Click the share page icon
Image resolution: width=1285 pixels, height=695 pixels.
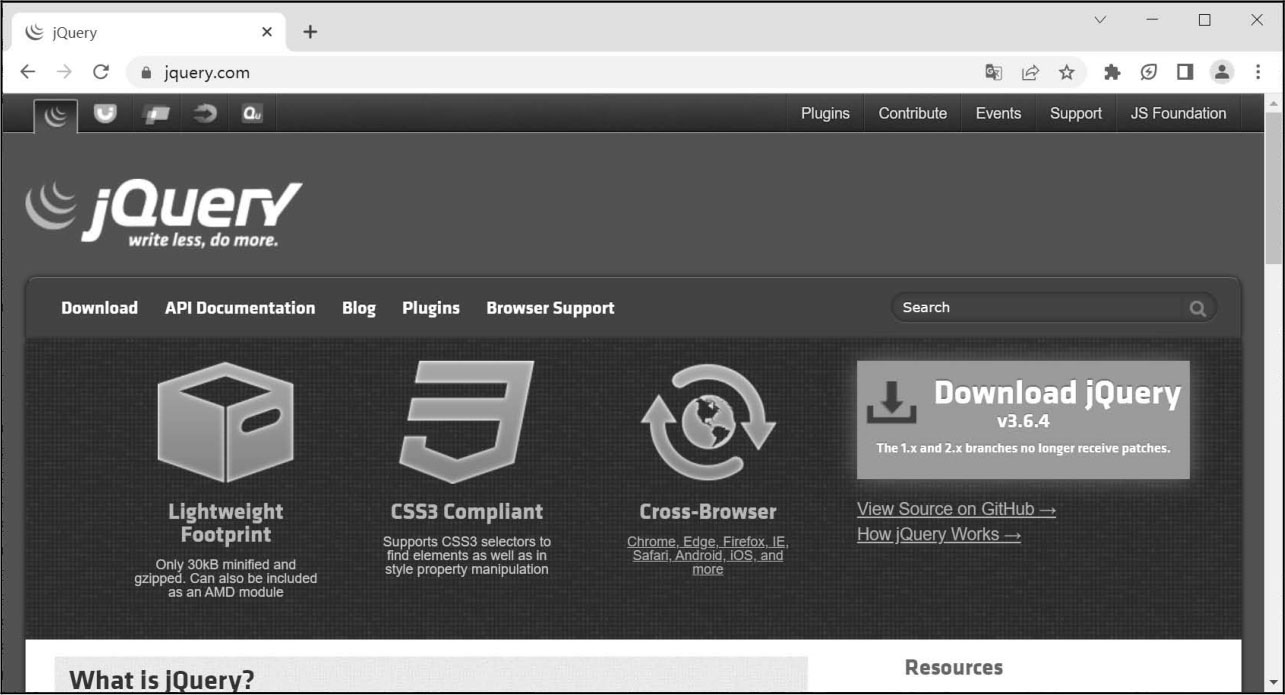click(x=1030, y=72)
